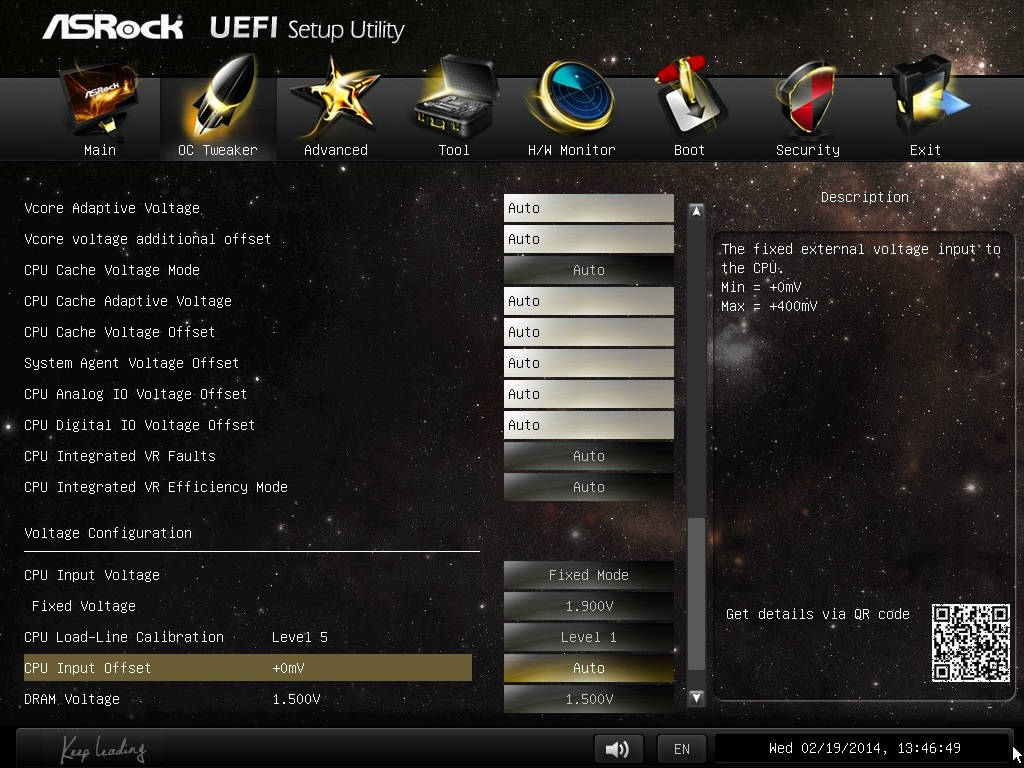Select the Fixed Voltage label
The width and height of the screenshot is (1024, 768).
[x=84, y=606]
